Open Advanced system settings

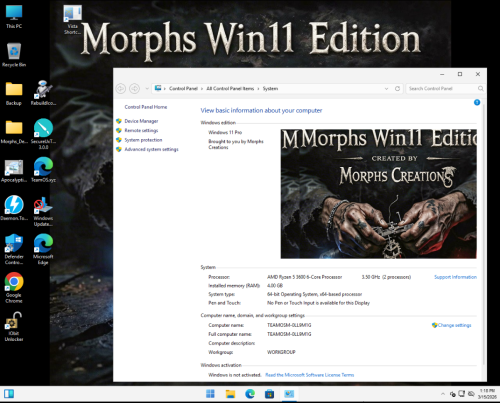[x=151, y=149]
